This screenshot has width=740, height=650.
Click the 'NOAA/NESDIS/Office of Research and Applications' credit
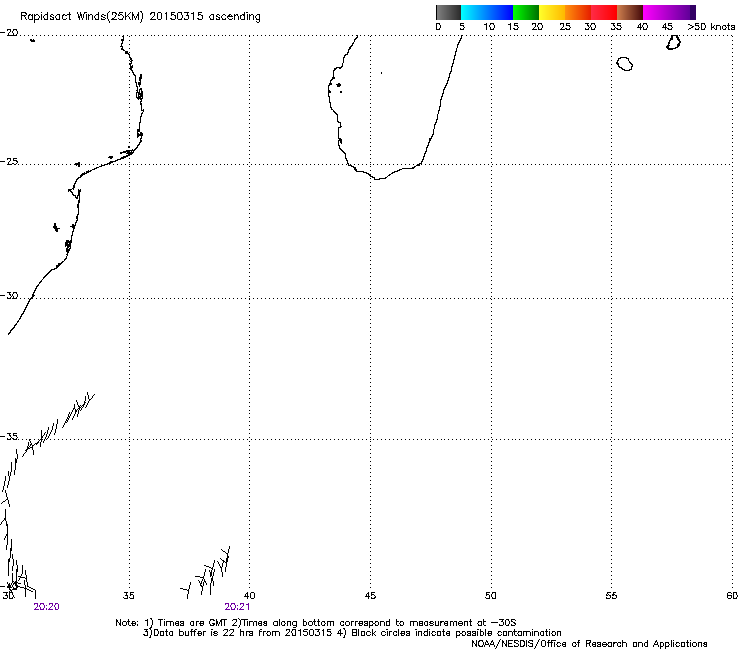click(x=589, y=644)
